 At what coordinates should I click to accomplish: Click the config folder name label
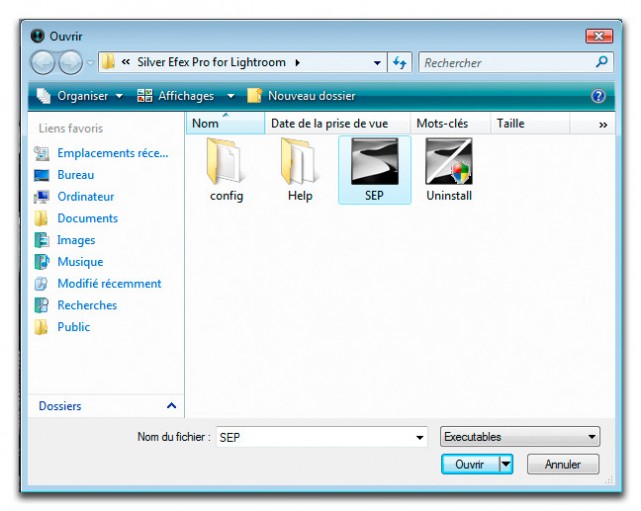pyautogui.click(x=226, y=196)
